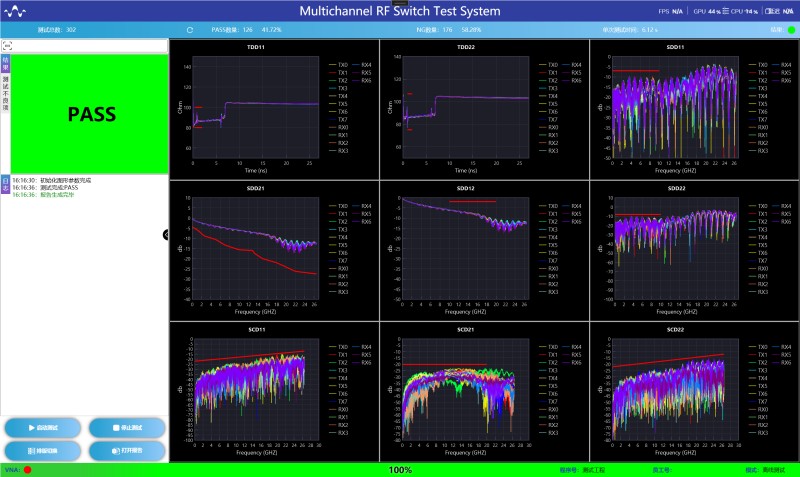Click the red VNA status indicator
The height and width of the screenshot is (477, 800).
(x=28, y=469)
